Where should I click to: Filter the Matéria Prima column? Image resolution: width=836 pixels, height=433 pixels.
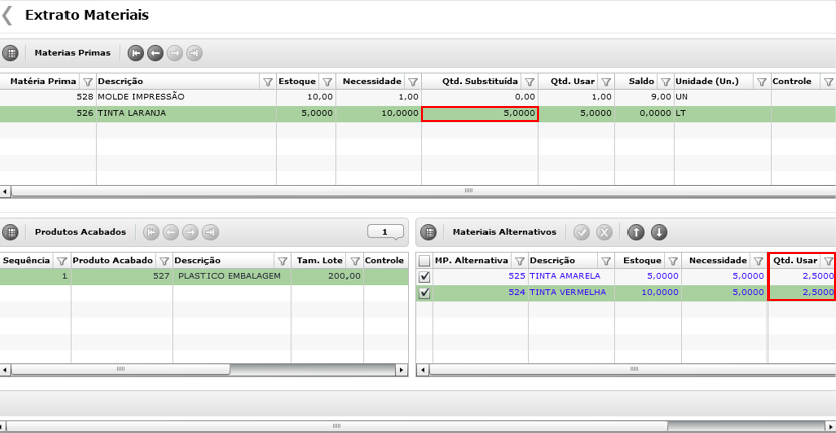[89, 82]
